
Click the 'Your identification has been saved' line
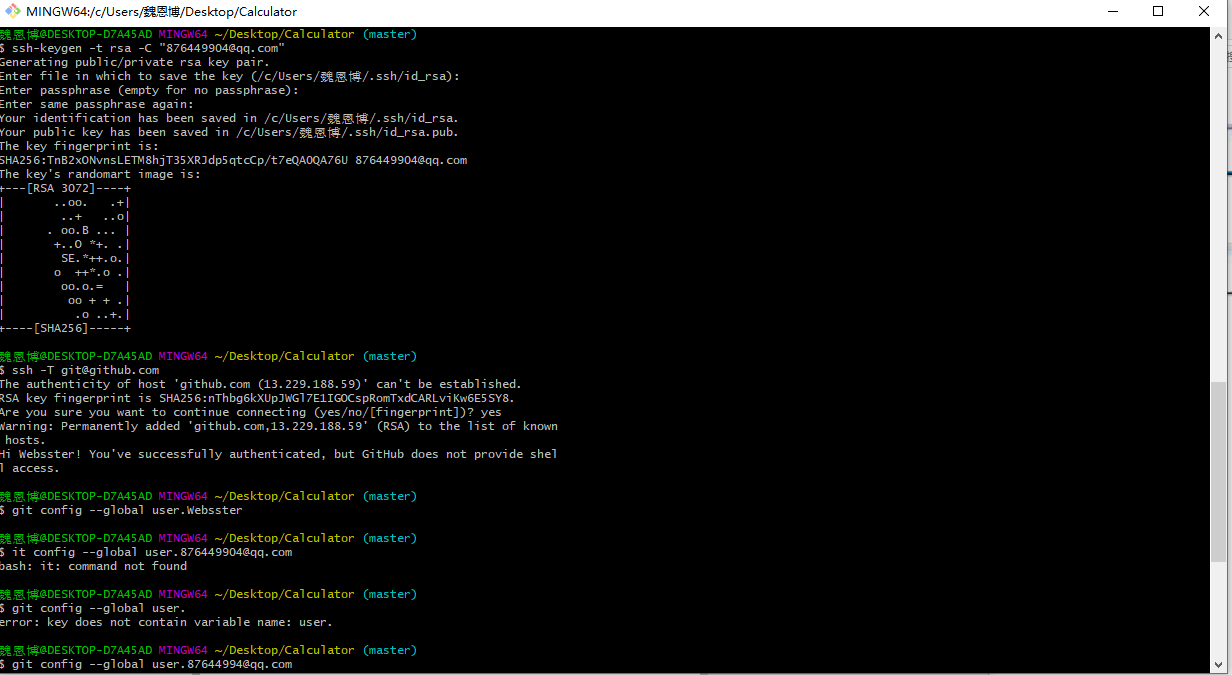[230, 118]
